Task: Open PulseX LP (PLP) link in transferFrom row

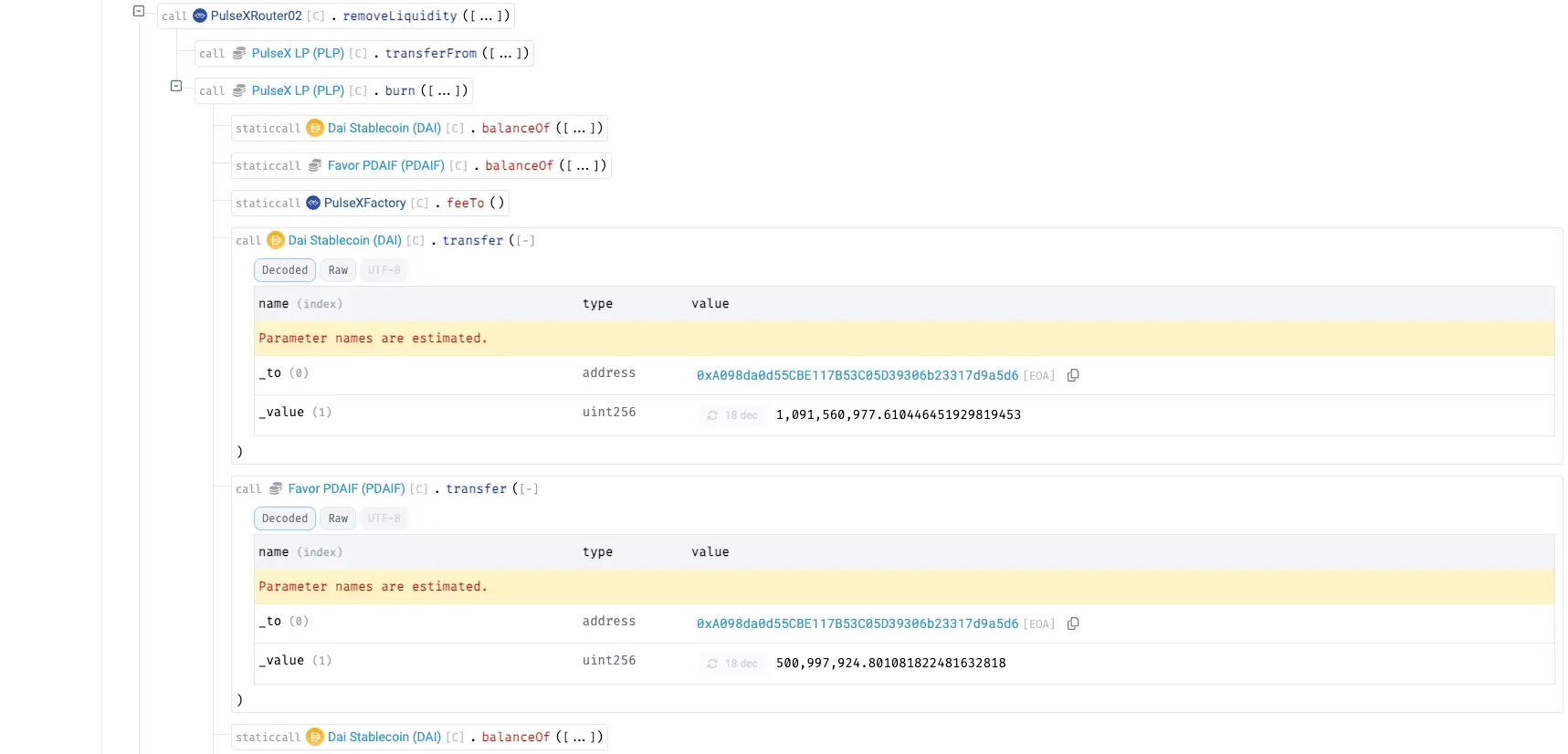Action: [x=298, y=53]
